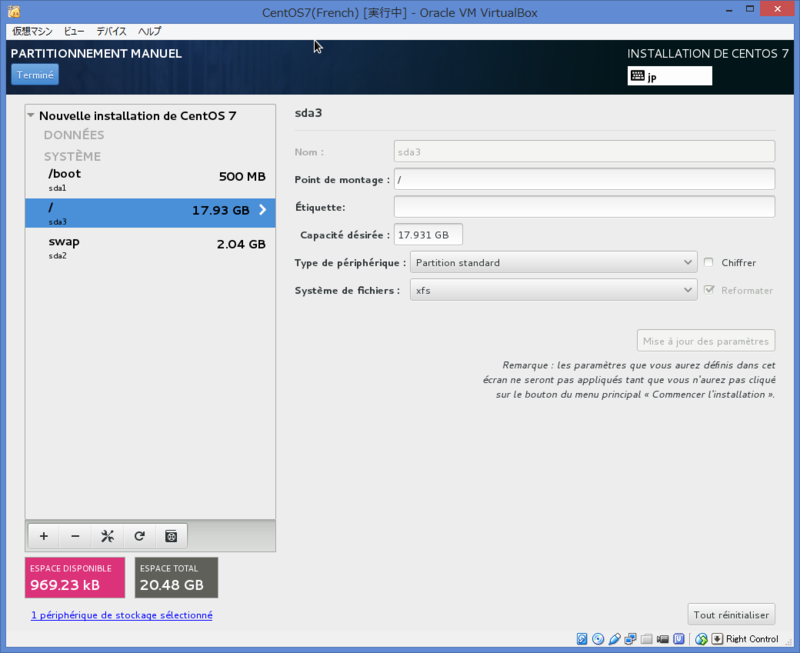The image size is (800, 653).
Task: Open the network adapters icon in status bar
Action: [x=629, y=639]
